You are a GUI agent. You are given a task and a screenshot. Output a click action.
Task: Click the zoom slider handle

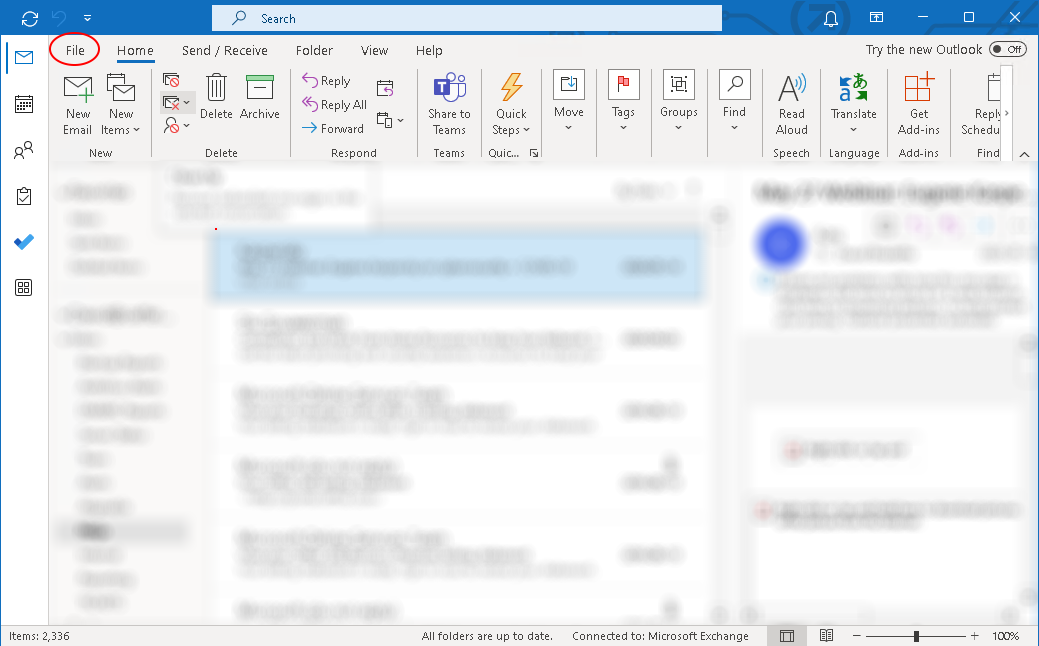tap(916, 636)
